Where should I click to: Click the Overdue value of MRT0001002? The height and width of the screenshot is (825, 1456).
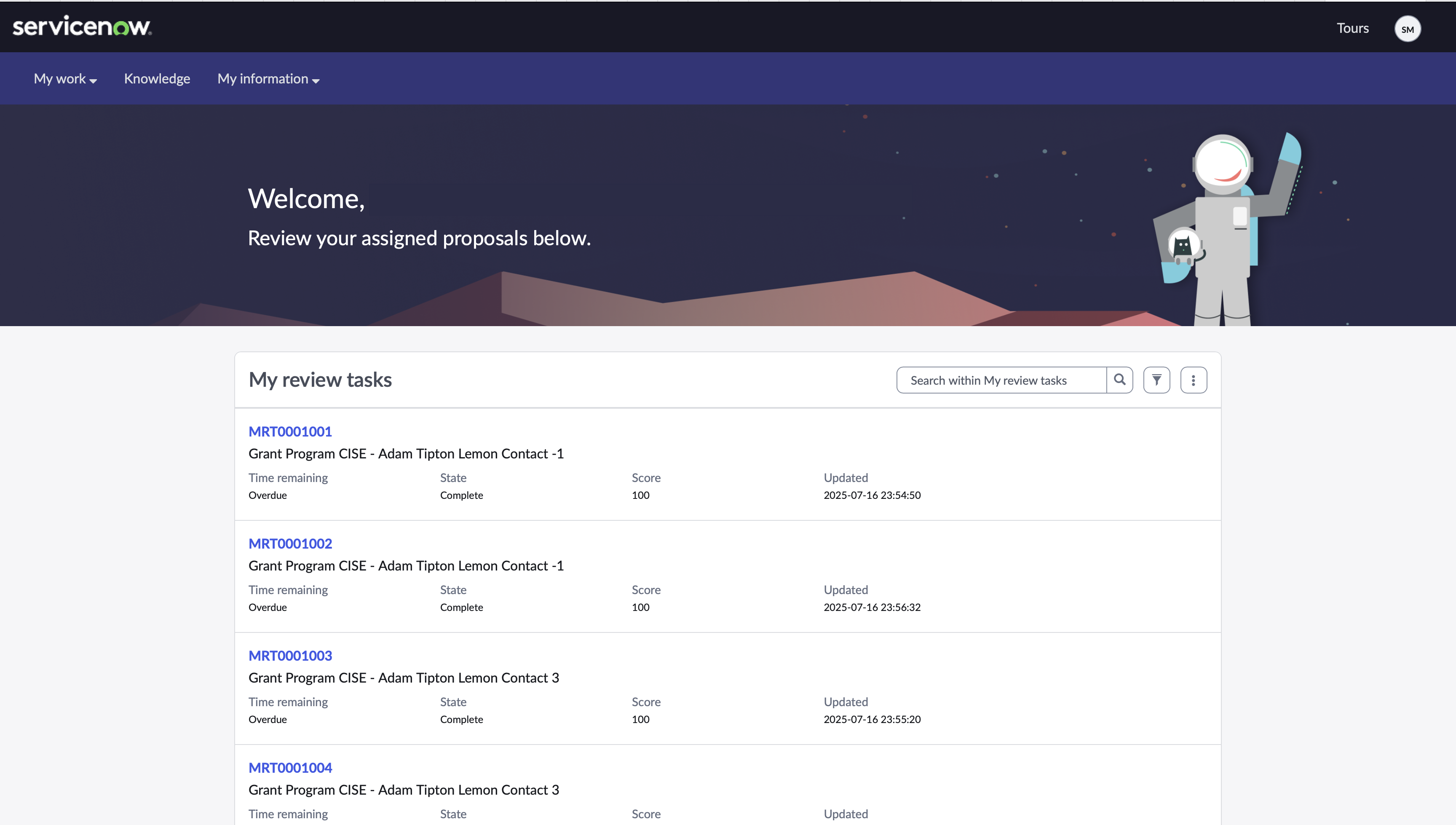tap(268, 608)
